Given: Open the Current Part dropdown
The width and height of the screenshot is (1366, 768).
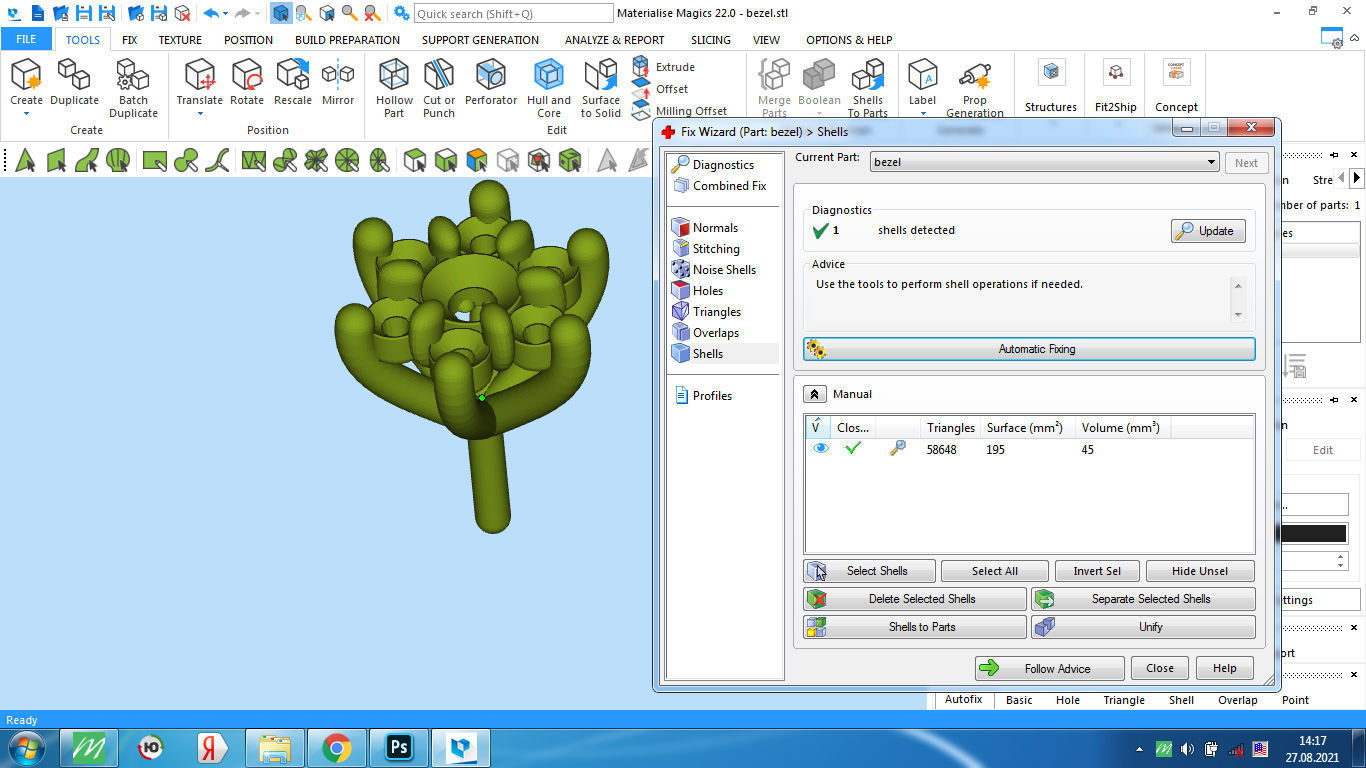Looking at the screenshot, I should pos(1045,162).
